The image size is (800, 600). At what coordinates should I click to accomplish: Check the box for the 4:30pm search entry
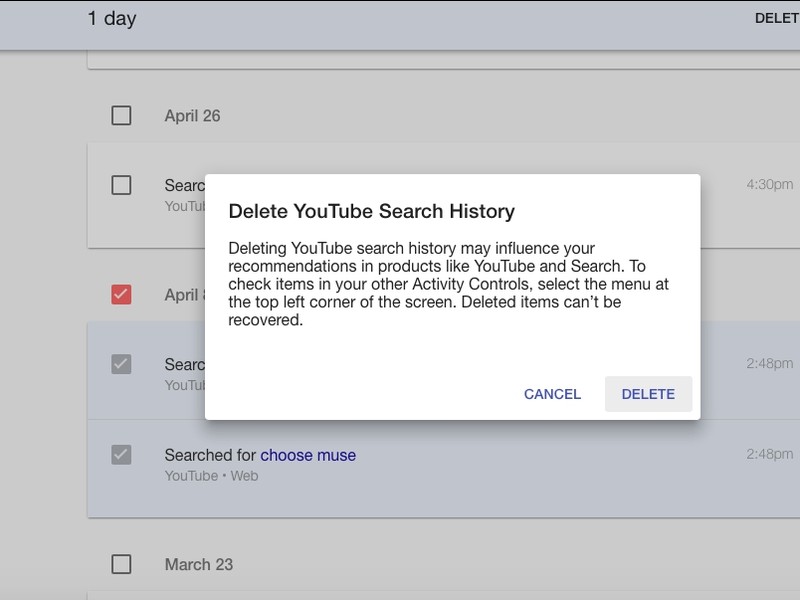(123, 183)
